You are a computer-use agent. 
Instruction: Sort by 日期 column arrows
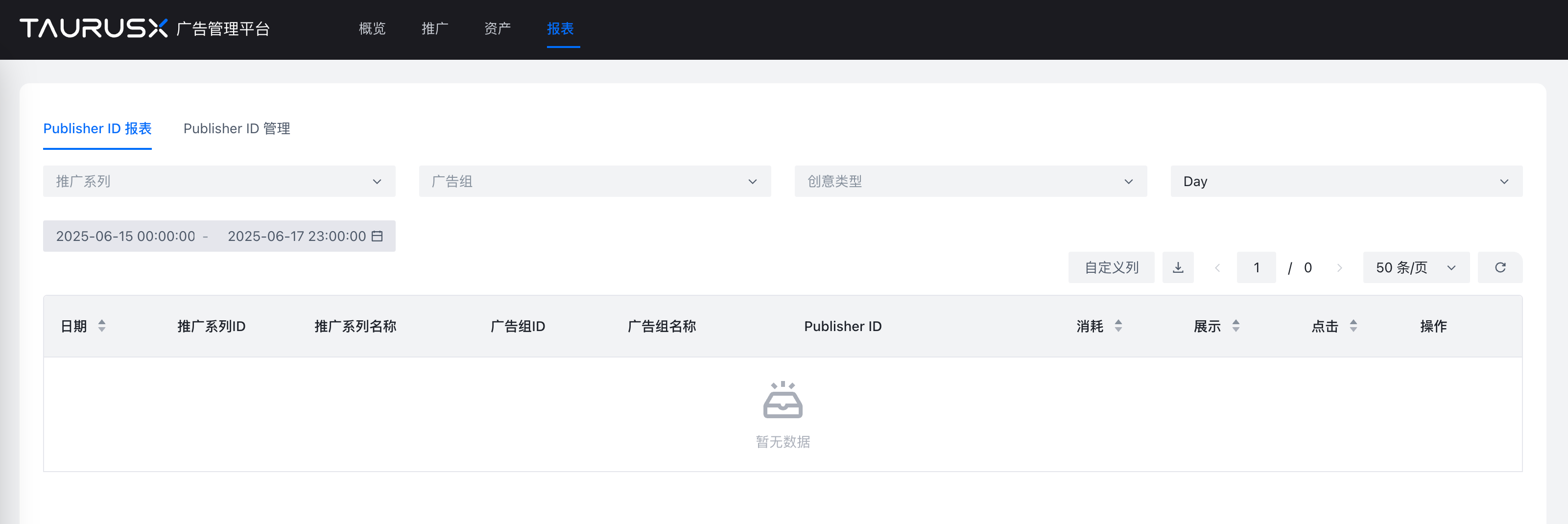click(x=102, y=326)
